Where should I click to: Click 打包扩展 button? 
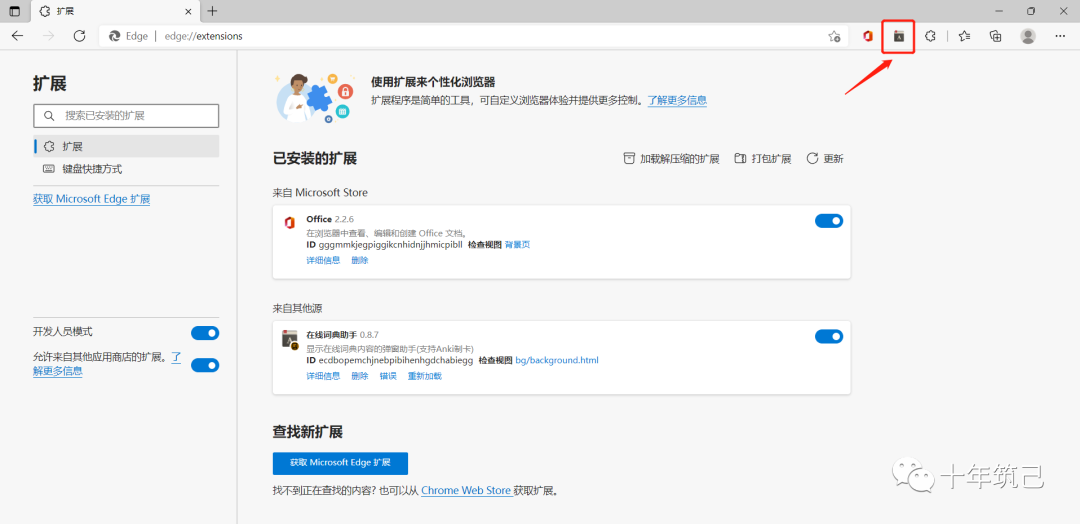pyautogui.click(x=762, y=159)
